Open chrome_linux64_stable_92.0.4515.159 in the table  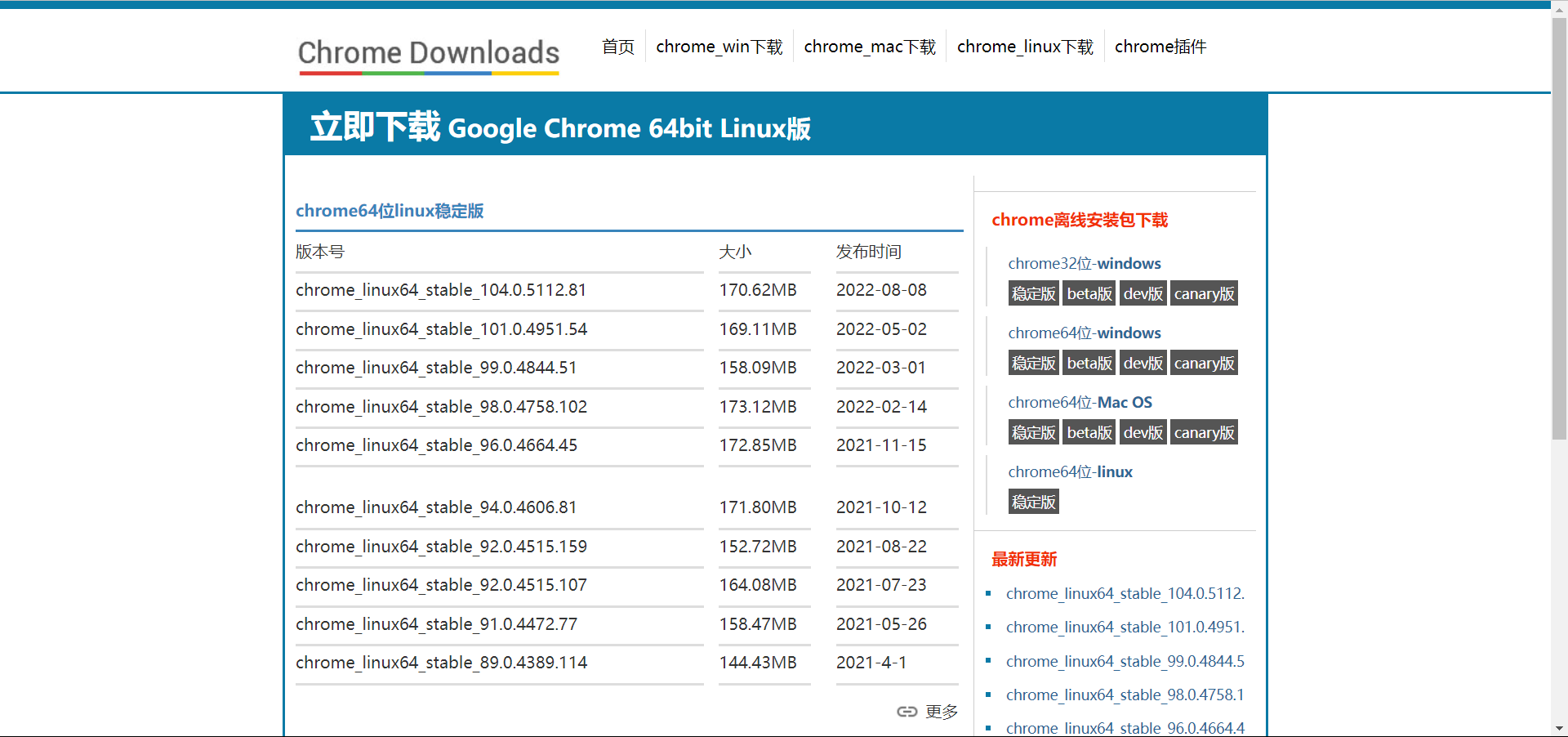441,547
